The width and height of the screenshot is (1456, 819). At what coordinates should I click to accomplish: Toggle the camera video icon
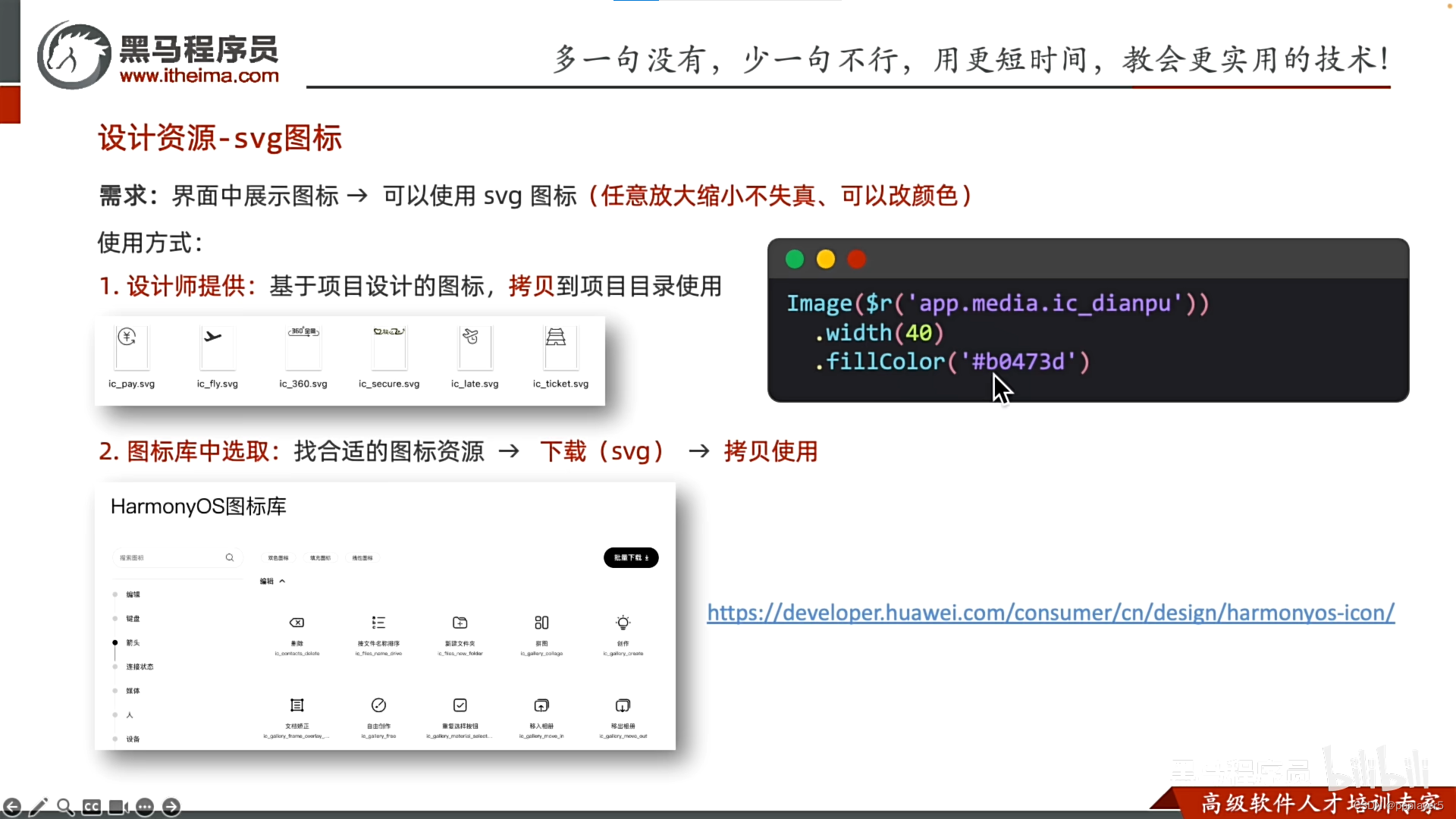tap(118, 807)
